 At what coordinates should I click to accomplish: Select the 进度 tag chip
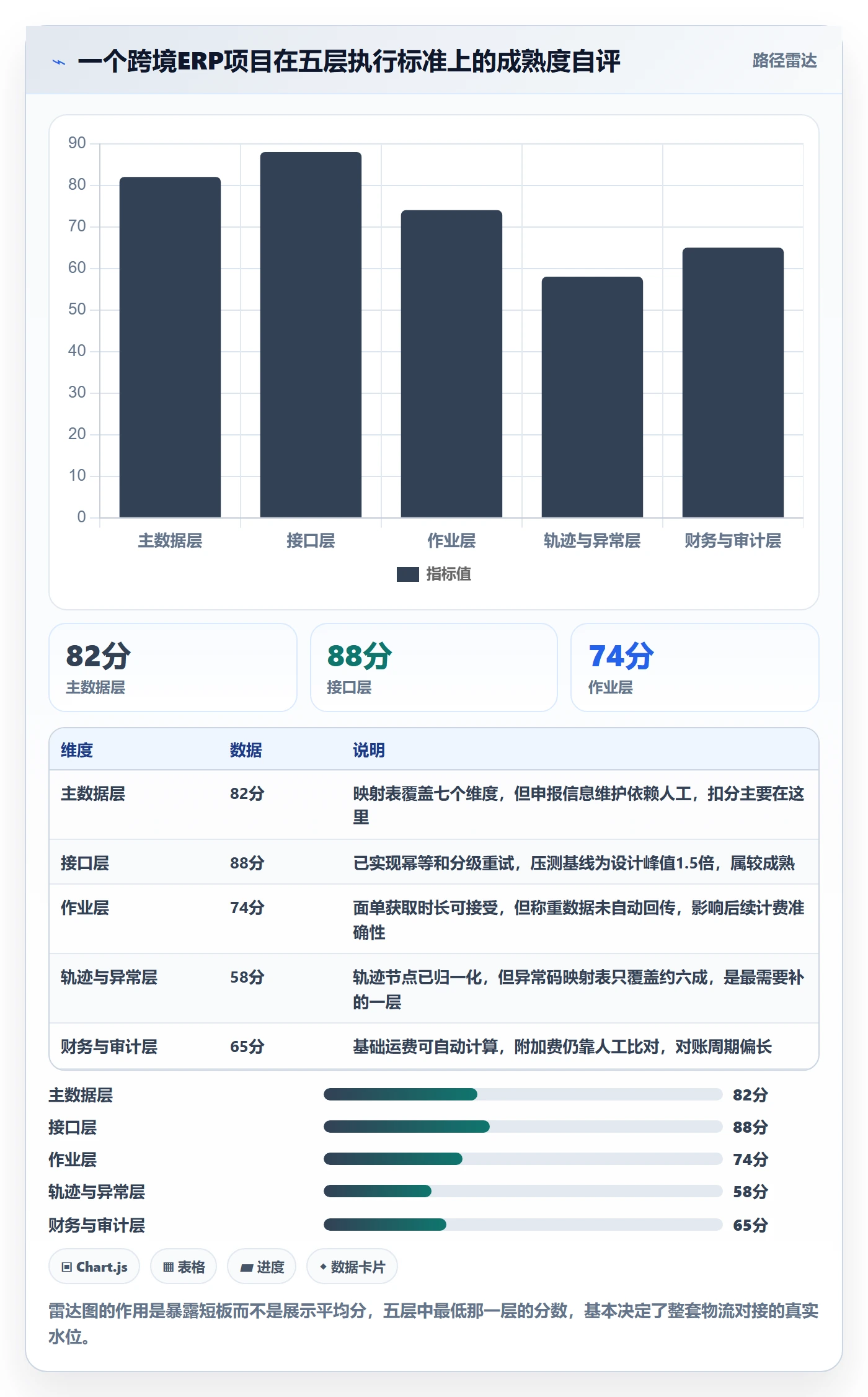click(x=262, y=1267)
